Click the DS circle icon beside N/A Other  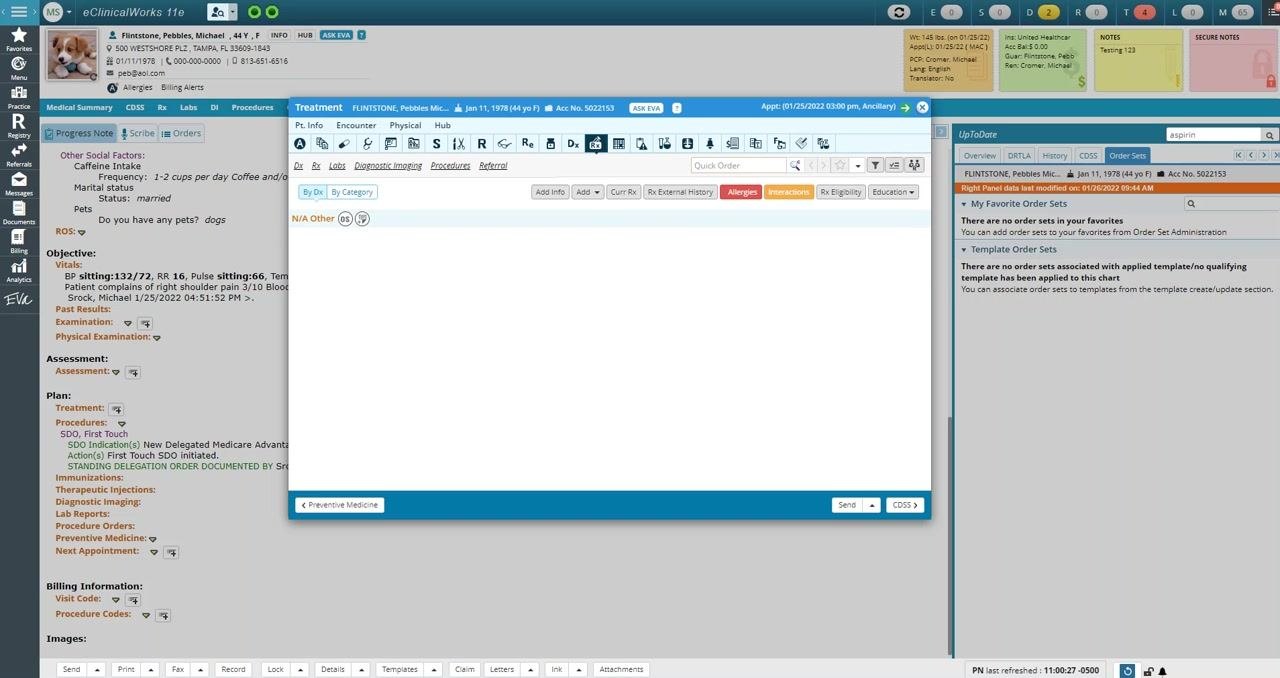345,219
